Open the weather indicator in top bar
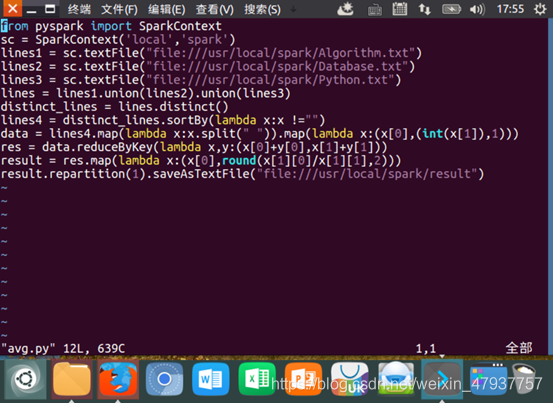553x403 pixels. click(x=345, y=9)
